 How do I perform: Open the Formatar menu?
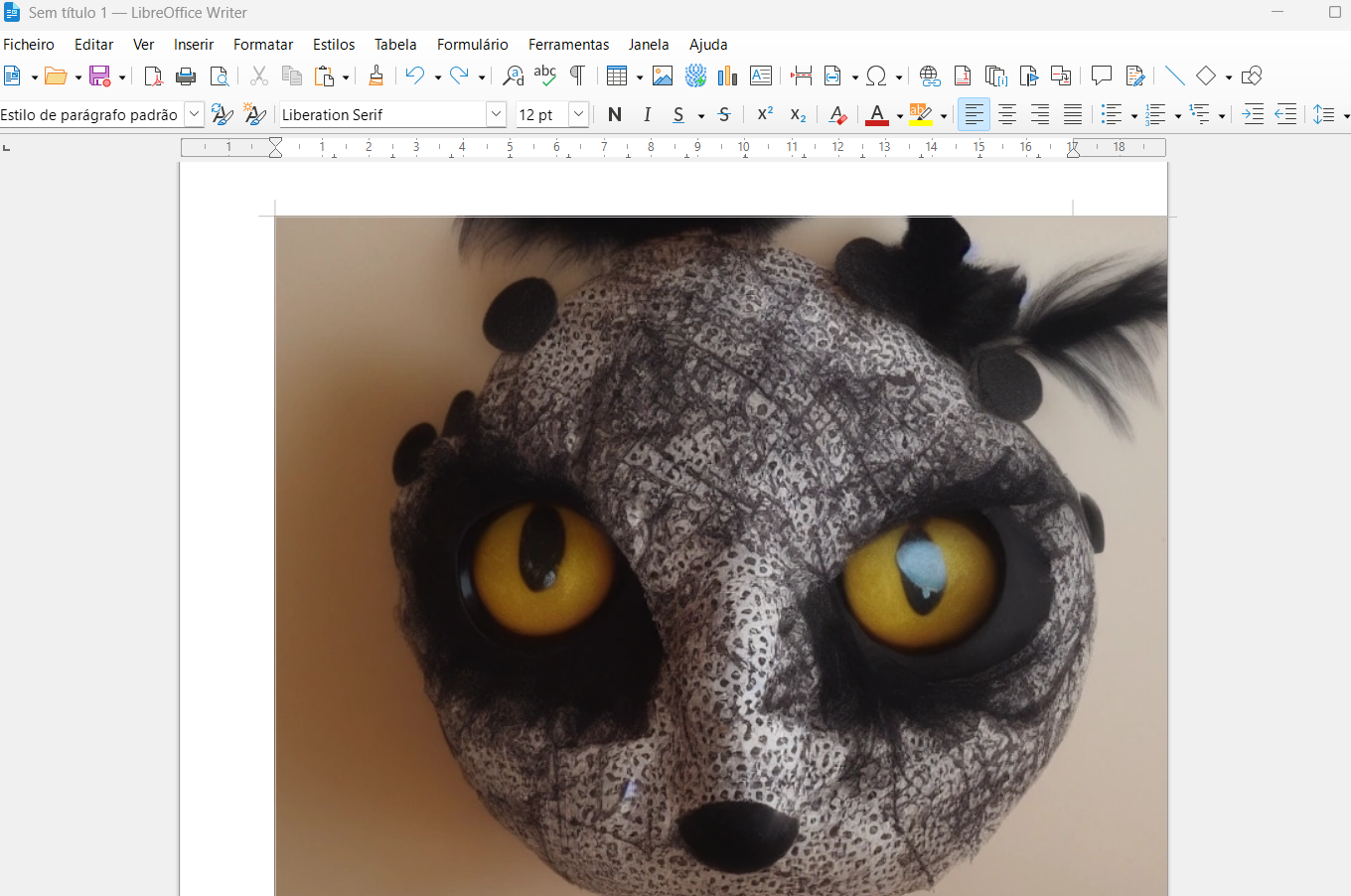pyautogui.click(x=263, y=45)
